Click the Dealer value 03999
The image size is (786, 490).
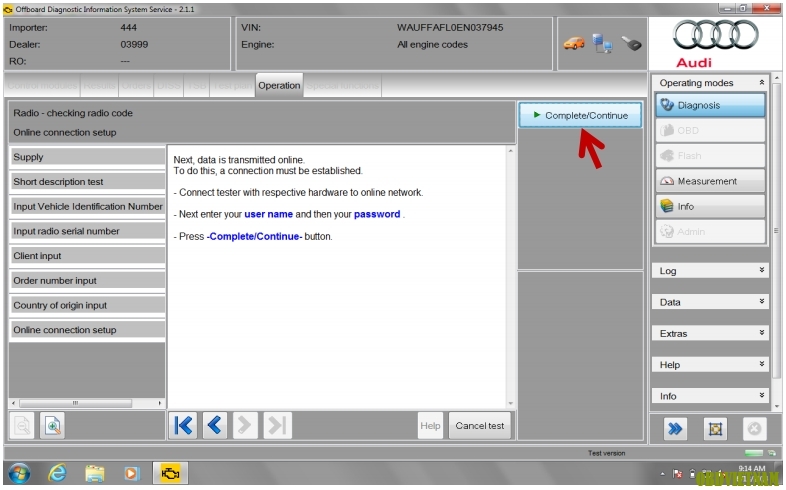134,44
